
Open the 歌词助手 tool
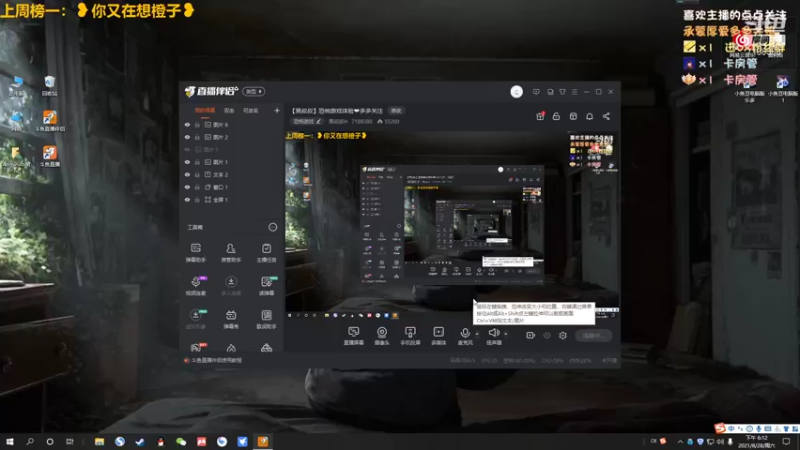click(x=266, y=319)
